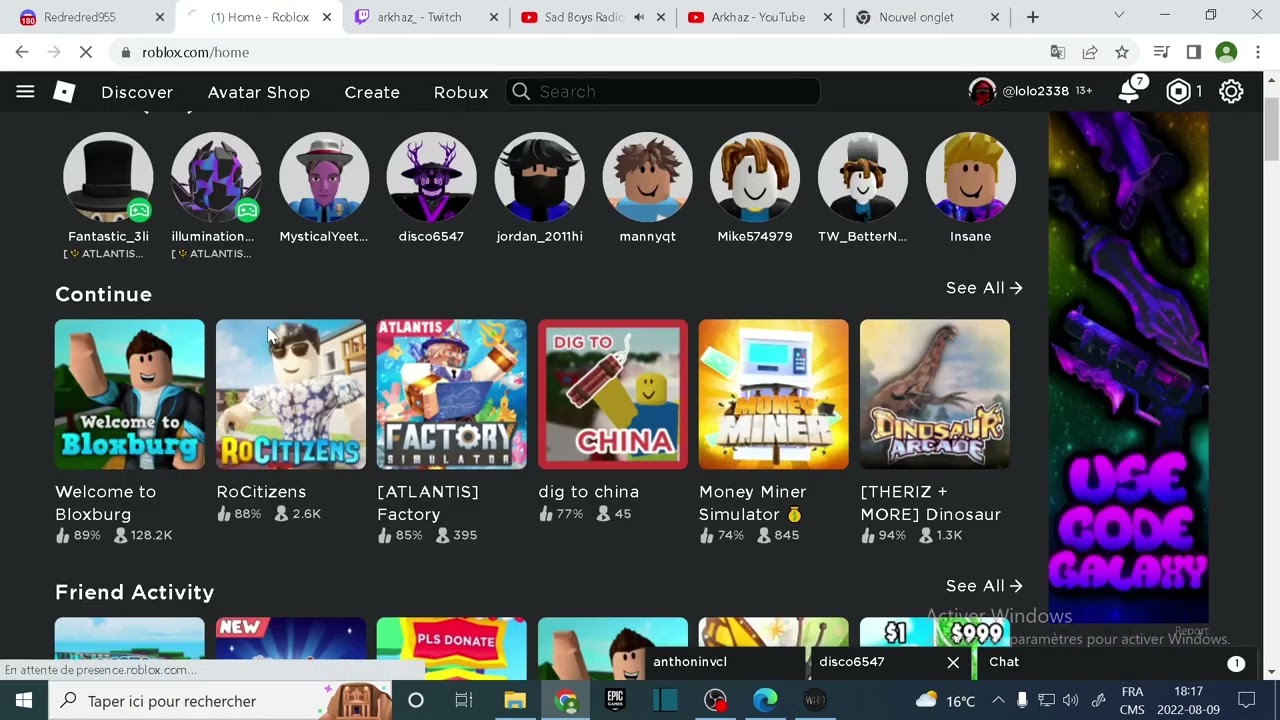The width and height of the screenshot is (1280, 720).
Task: Open the ATLANTIS Factory Simulator thumbnail
Action: [452, 394]
